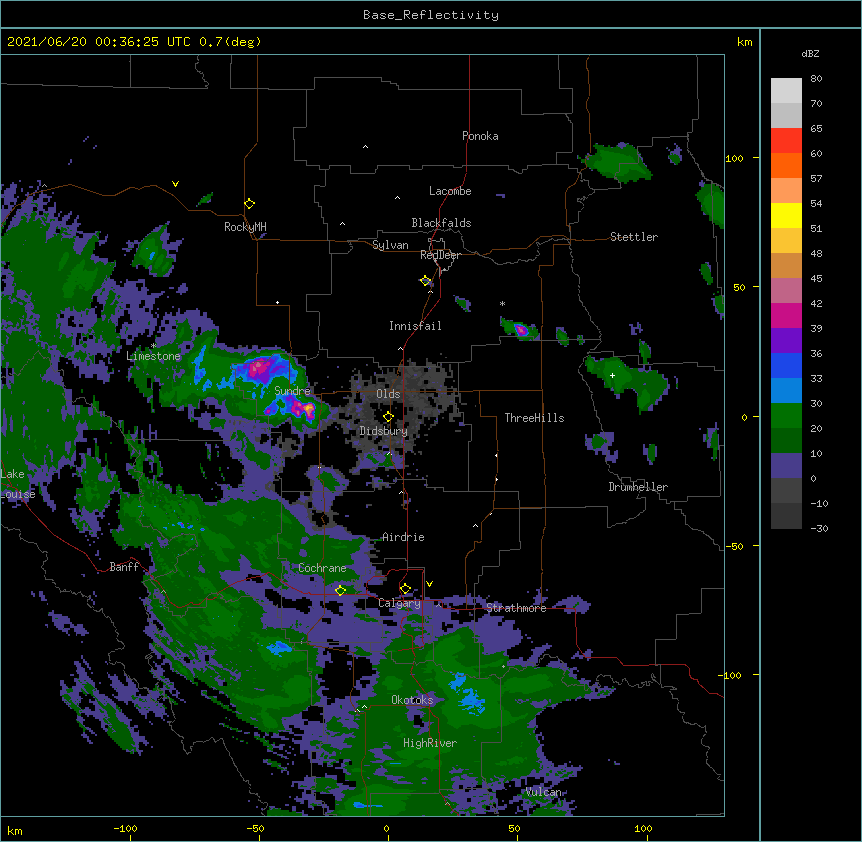This screenshot has height=842, width=862.
Task: Click the asterisk marker above Limestone label
Action: (154, 346)
